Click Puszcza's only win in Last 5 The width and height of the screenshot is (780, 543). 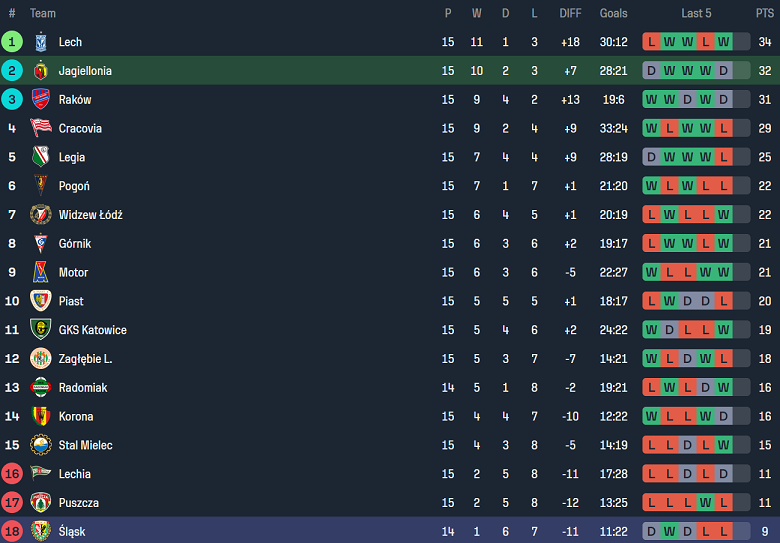point(706,502)
